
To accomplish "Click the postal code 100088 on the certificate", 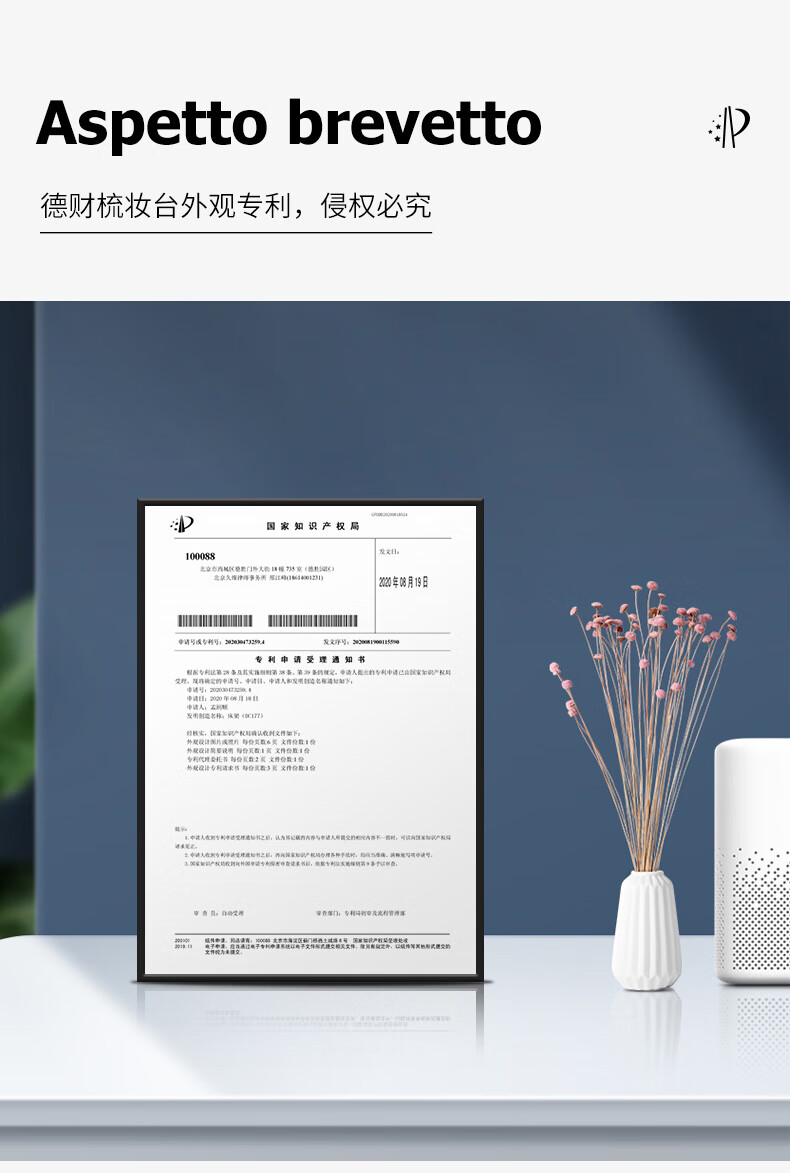I will tap(200, 556).
